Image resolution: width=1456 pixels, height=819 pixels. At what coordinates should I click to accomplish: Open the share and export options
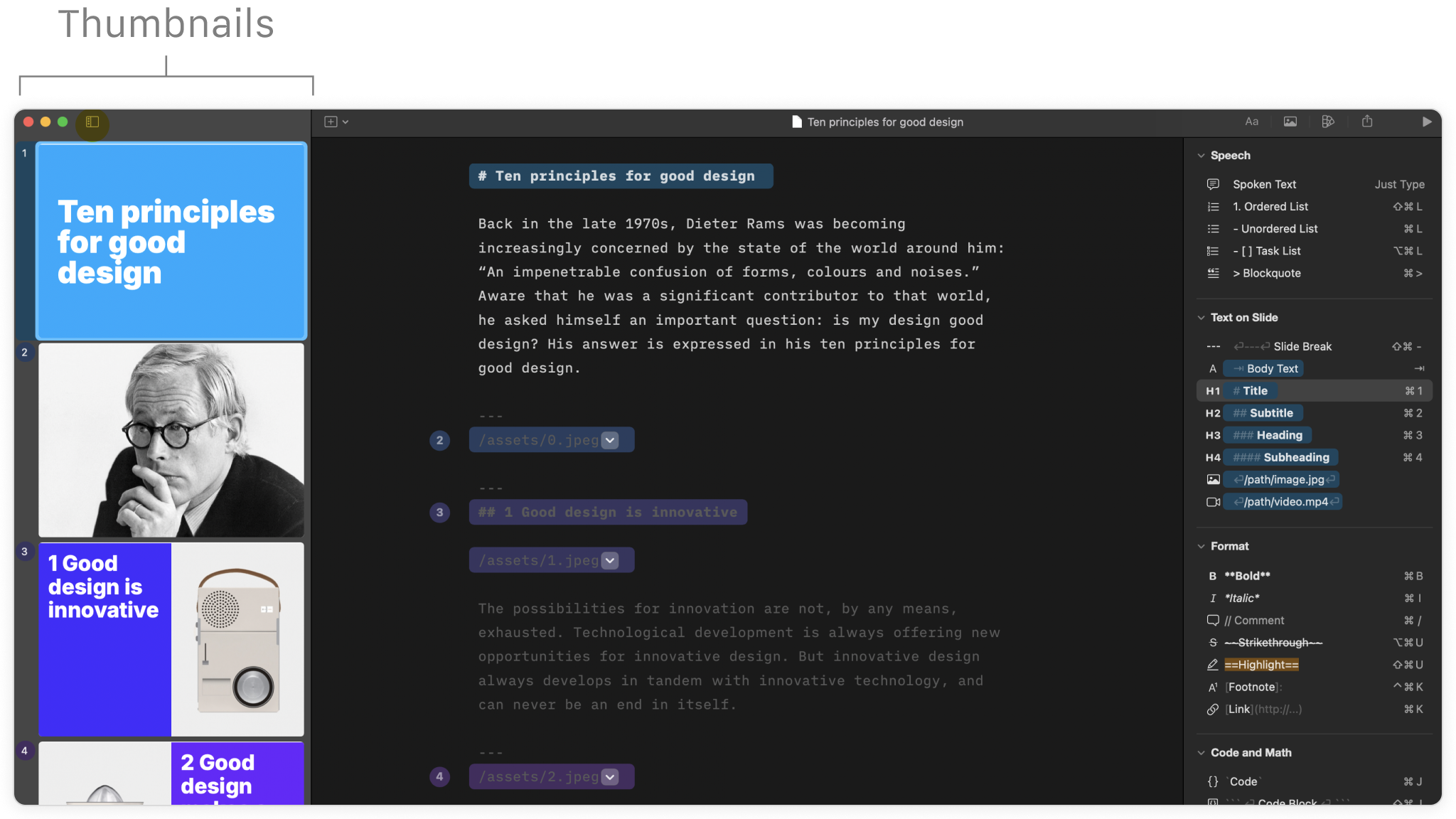(1367, 122)
